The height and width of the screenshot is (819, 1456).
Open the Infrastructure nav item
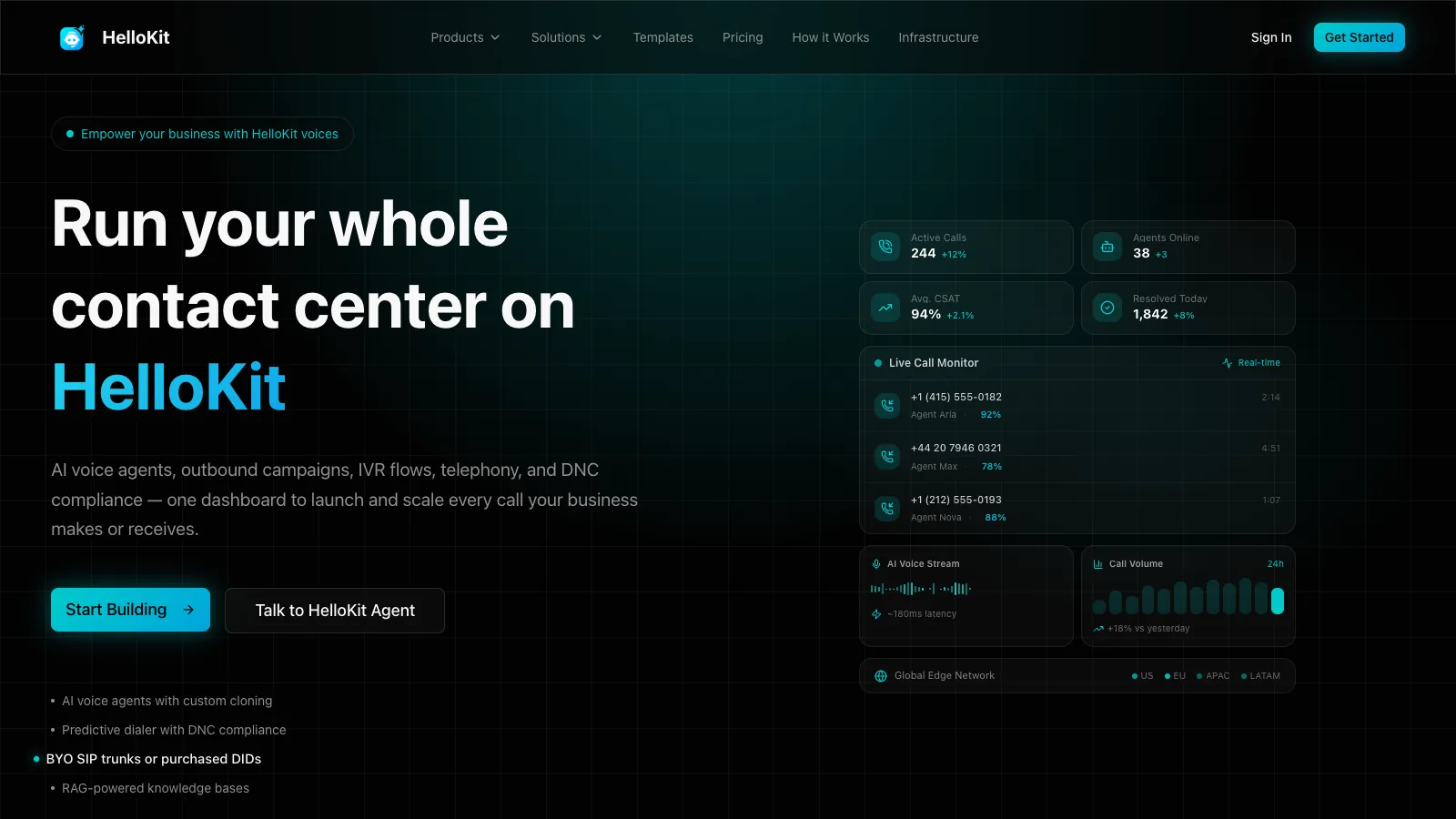point(938,37)
